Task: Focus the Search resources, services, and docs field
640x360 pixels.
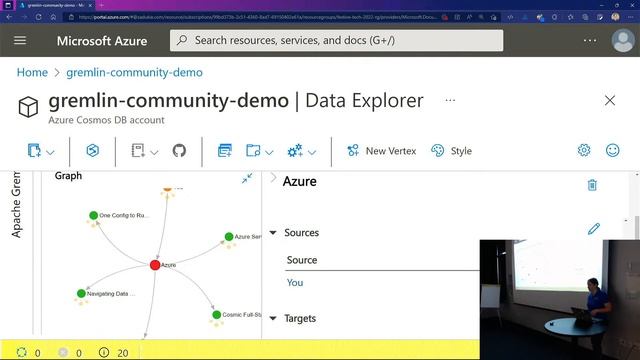Action: pos(336,40)
